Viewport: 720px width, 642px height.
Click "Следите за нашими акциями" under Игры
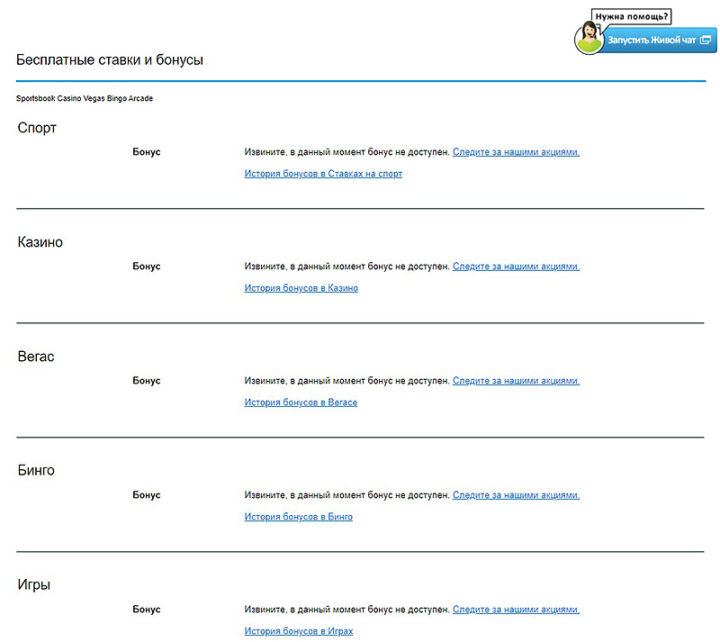(515, 610)
